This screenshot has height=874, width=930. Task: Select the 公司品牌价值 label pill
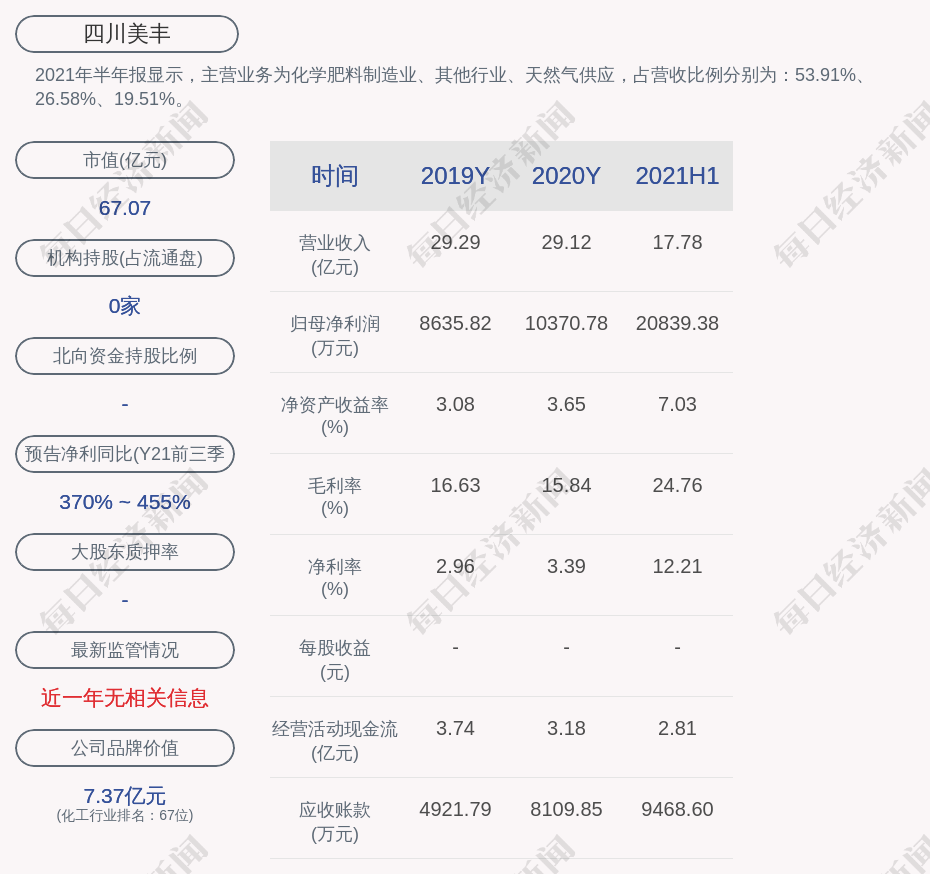[125, 748]
